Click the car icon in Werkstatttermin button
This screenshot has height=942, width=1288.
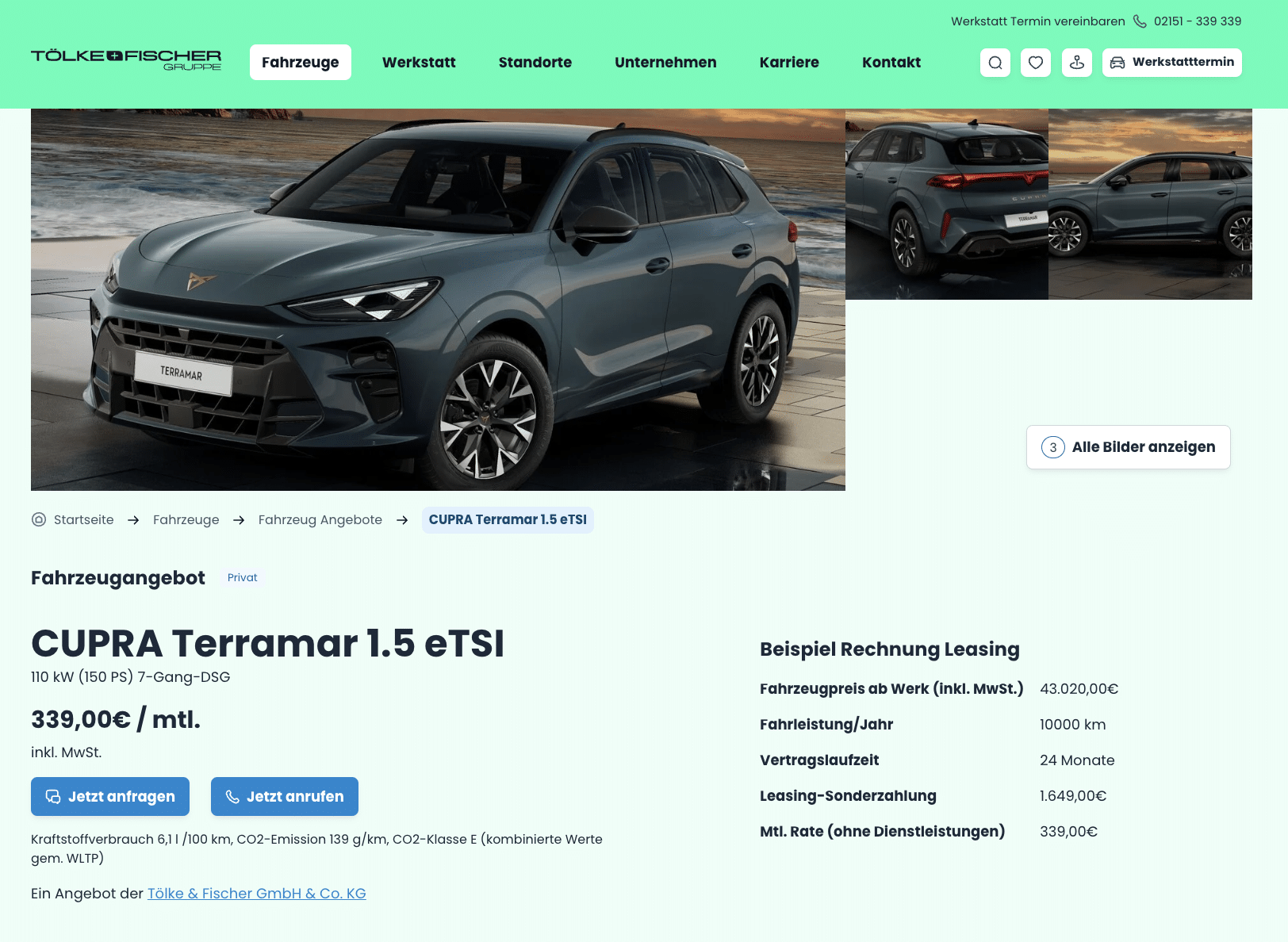point(1117,63)
